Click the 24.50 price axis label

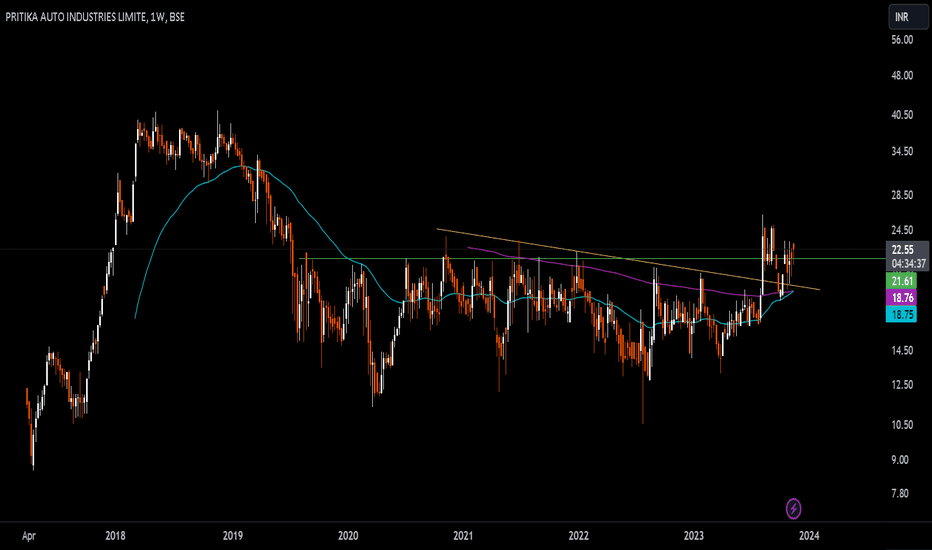pyautogui.click(x=902, y=230)
